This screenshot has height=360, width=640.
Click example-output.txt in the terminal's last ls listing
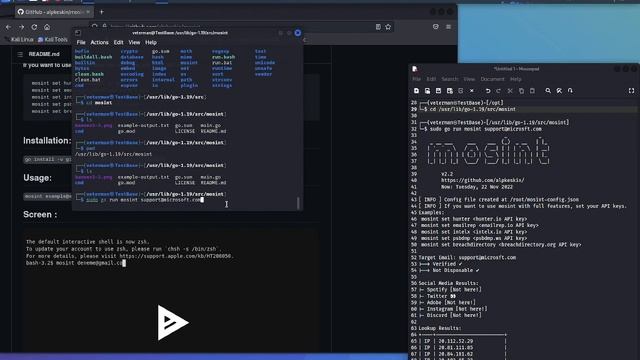pos(143,177)
